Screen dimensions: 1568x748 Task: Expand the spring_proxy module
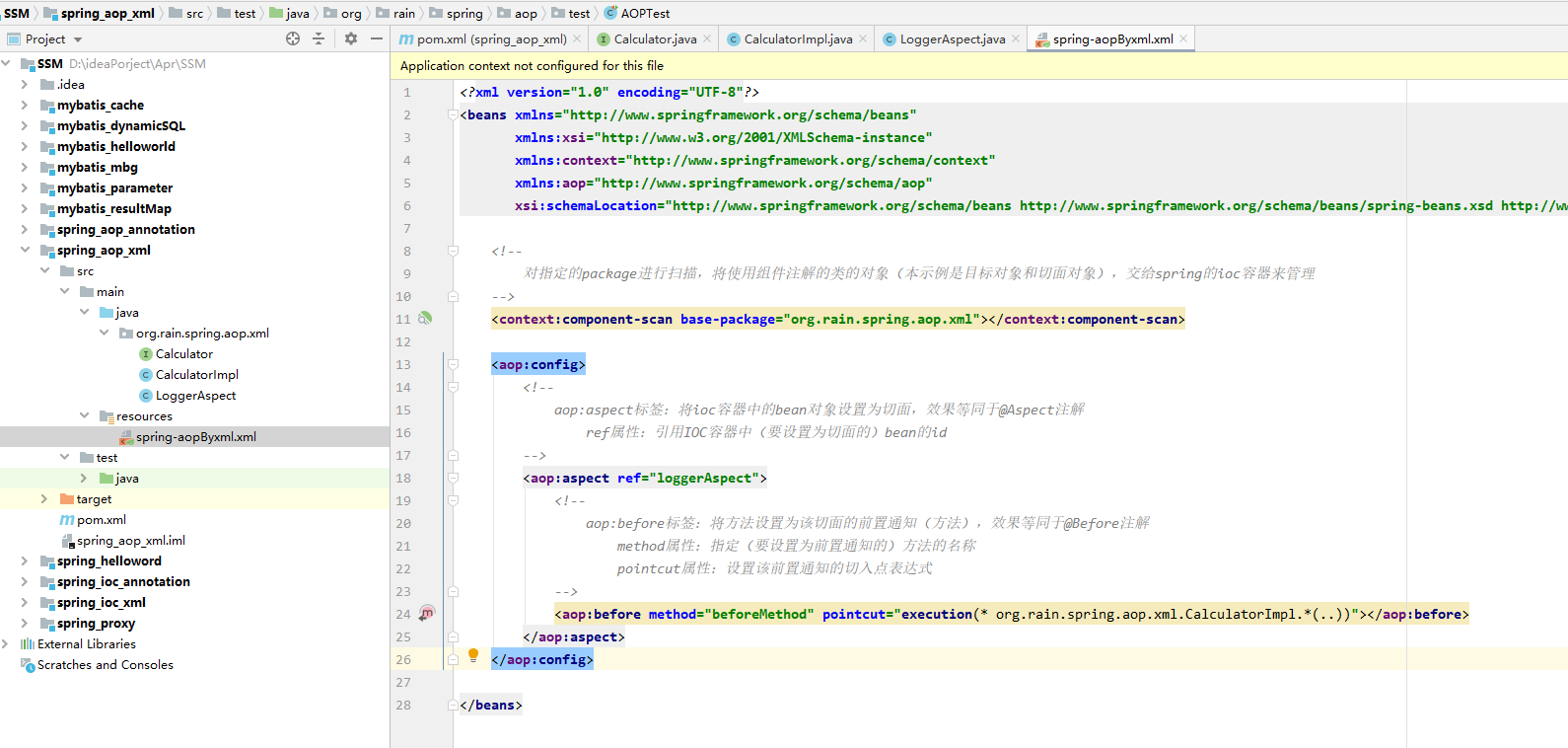point(25,624)
